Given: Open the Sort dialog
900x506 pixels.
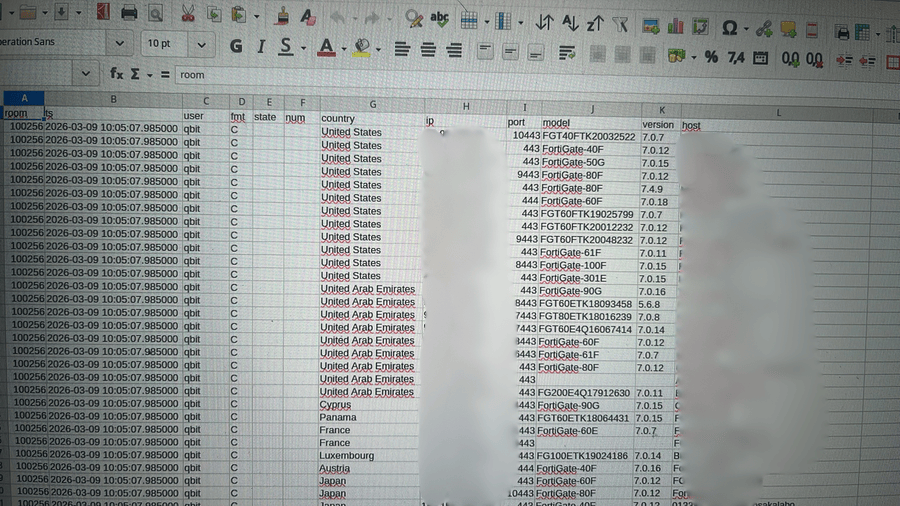Looking at the screenshot, I should tap(544, 23).
